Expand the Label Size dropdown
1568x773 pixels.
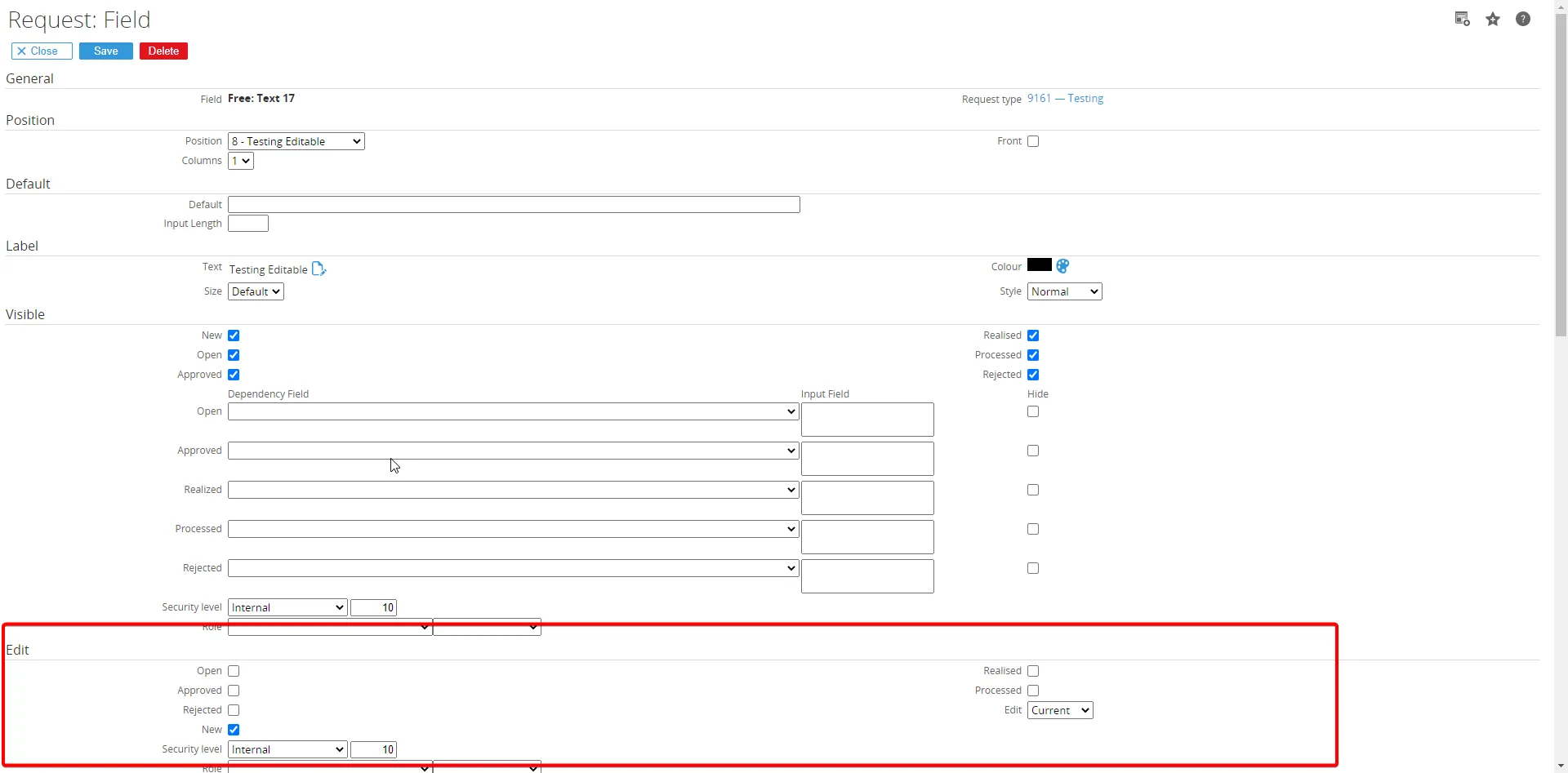pos(256,291)
